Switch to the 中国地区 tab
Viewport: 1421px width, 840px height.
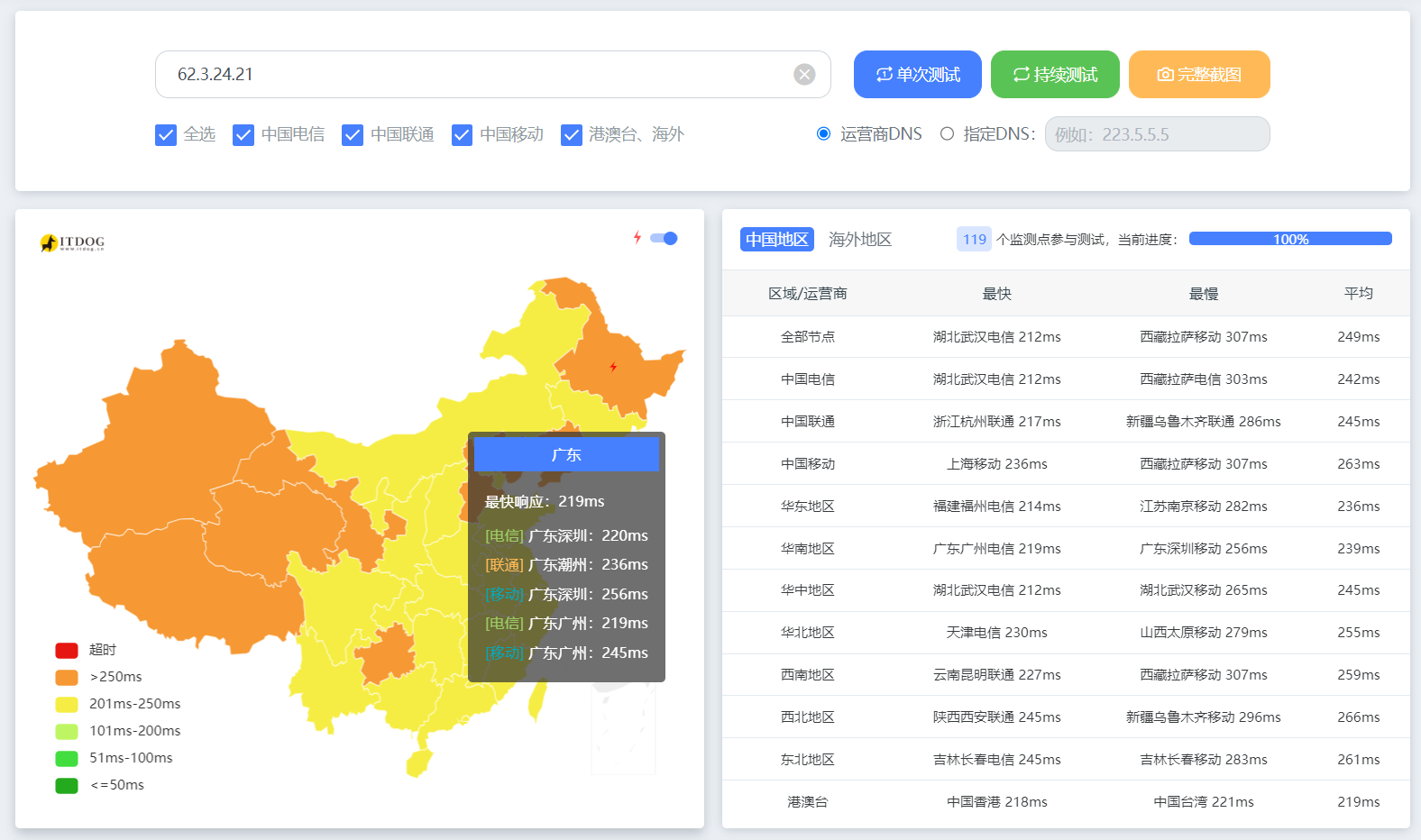pyautogui.click(x=776, y=240)
